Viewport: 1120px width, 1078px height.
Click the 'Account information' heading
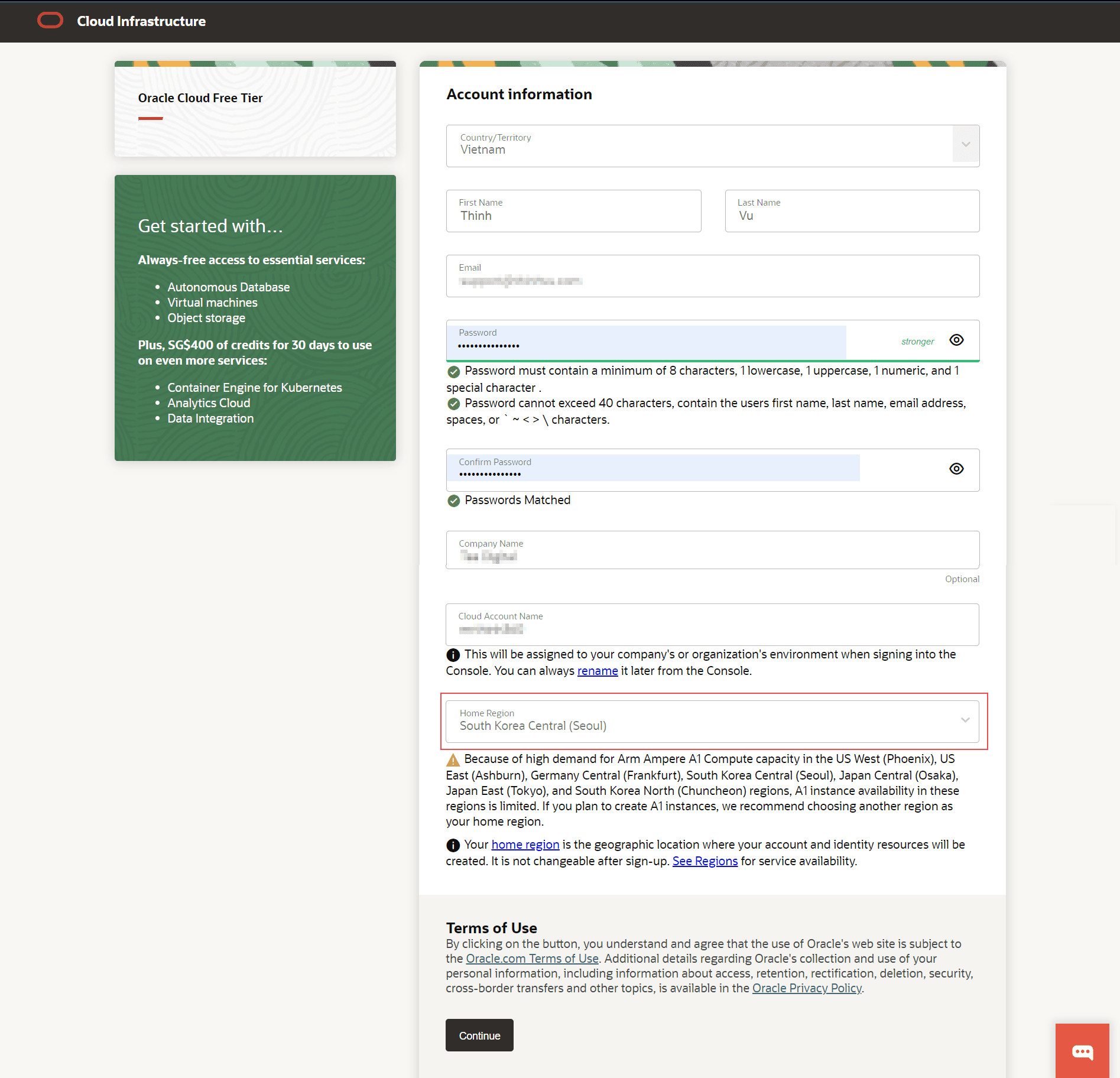pyautogui.click(x=519, y=95)
